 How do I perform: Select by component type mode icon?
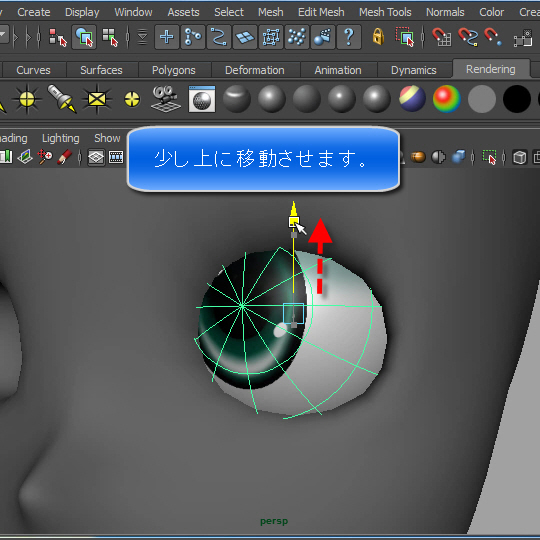pyautogui.click(x=110, y=37)
